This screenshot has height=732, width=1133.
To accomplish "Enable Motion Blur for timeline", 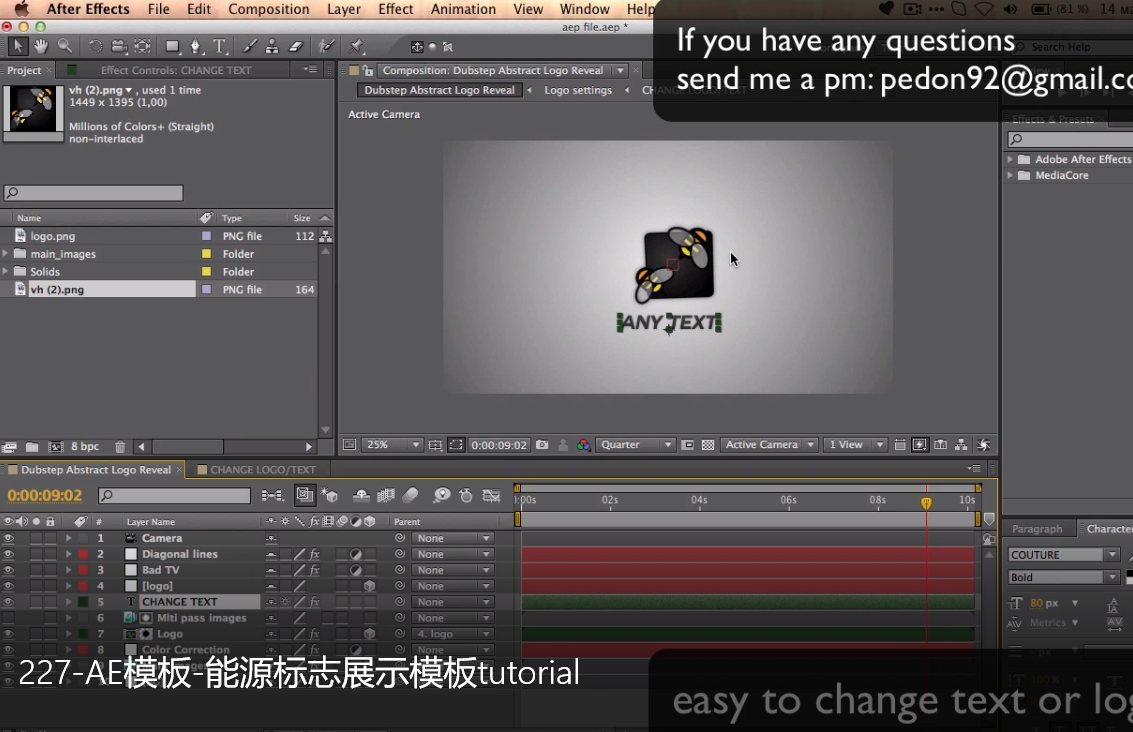I will pyautogui.click(x=410, y=495).
